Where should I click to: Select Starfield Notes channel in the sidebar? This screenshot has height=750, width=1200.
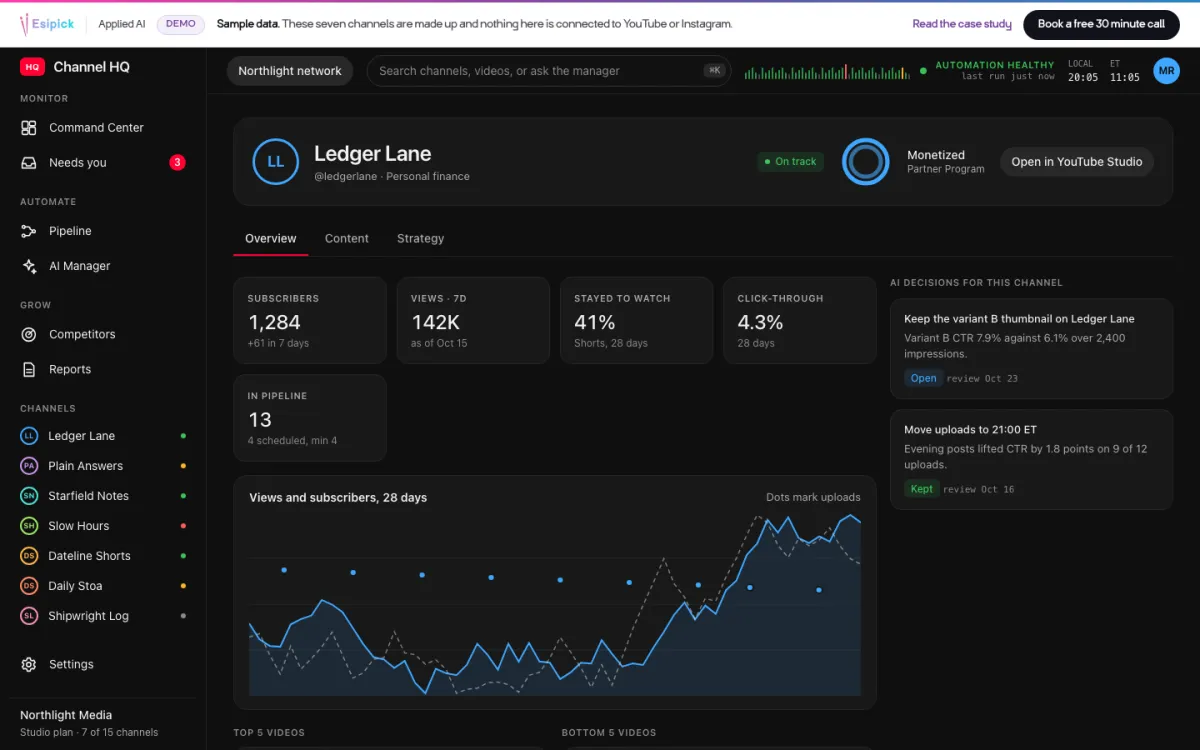tap(103, 496)
